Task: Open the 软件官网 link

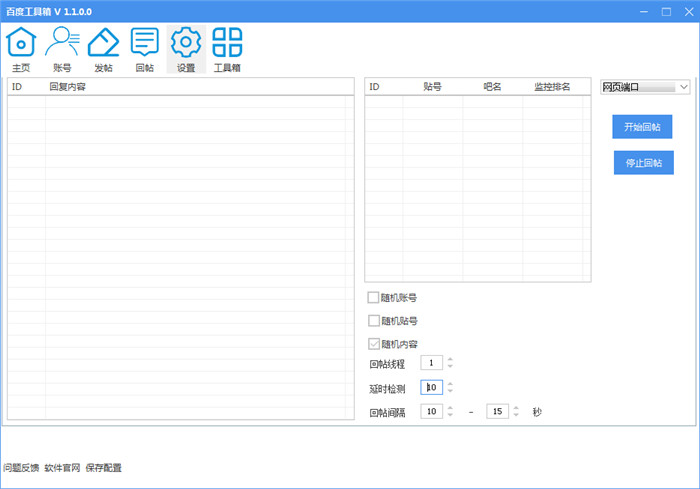Action: click(62, 468)
